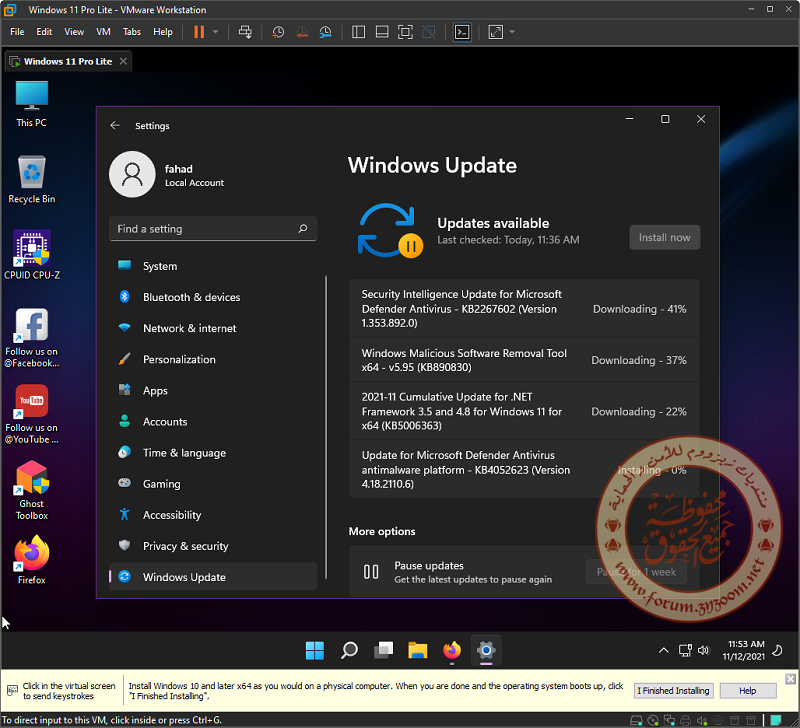
Task: Click the .NET Framework Cumulative Update KB5006363 entry
Action: [x=524, y=411]
